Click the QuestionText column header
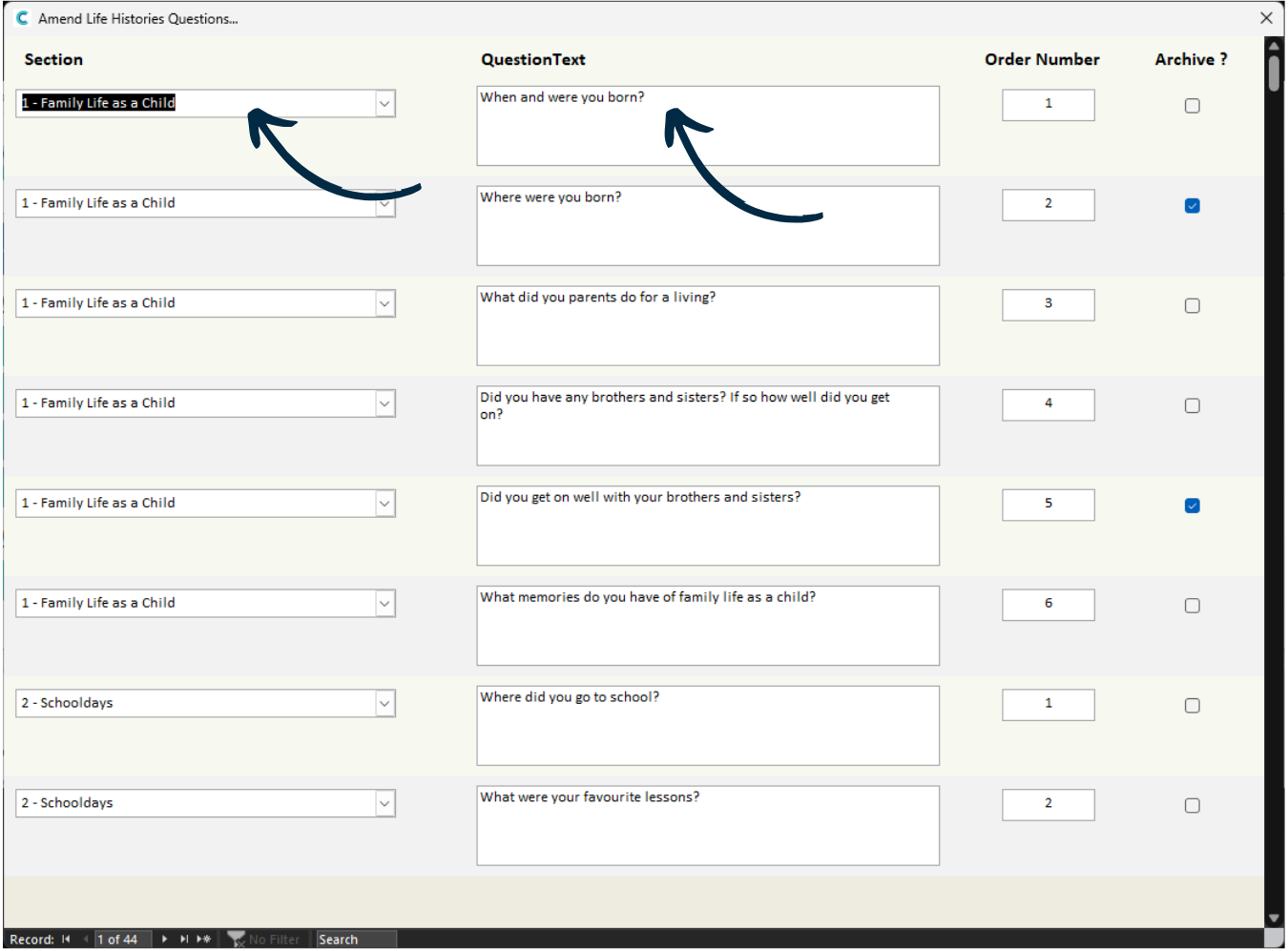1288x951 pixels. click(533, 59)
